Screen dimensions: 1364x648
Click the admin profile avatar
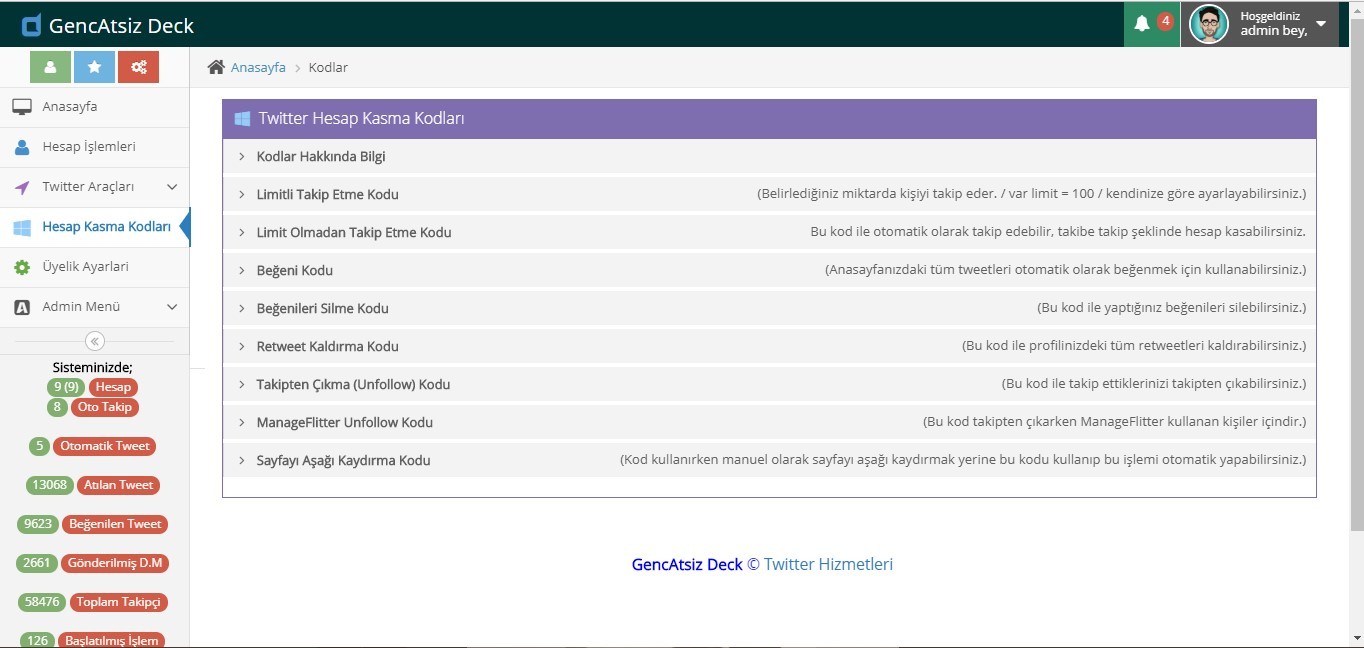pyautogui.click(x=1208, y=24)
